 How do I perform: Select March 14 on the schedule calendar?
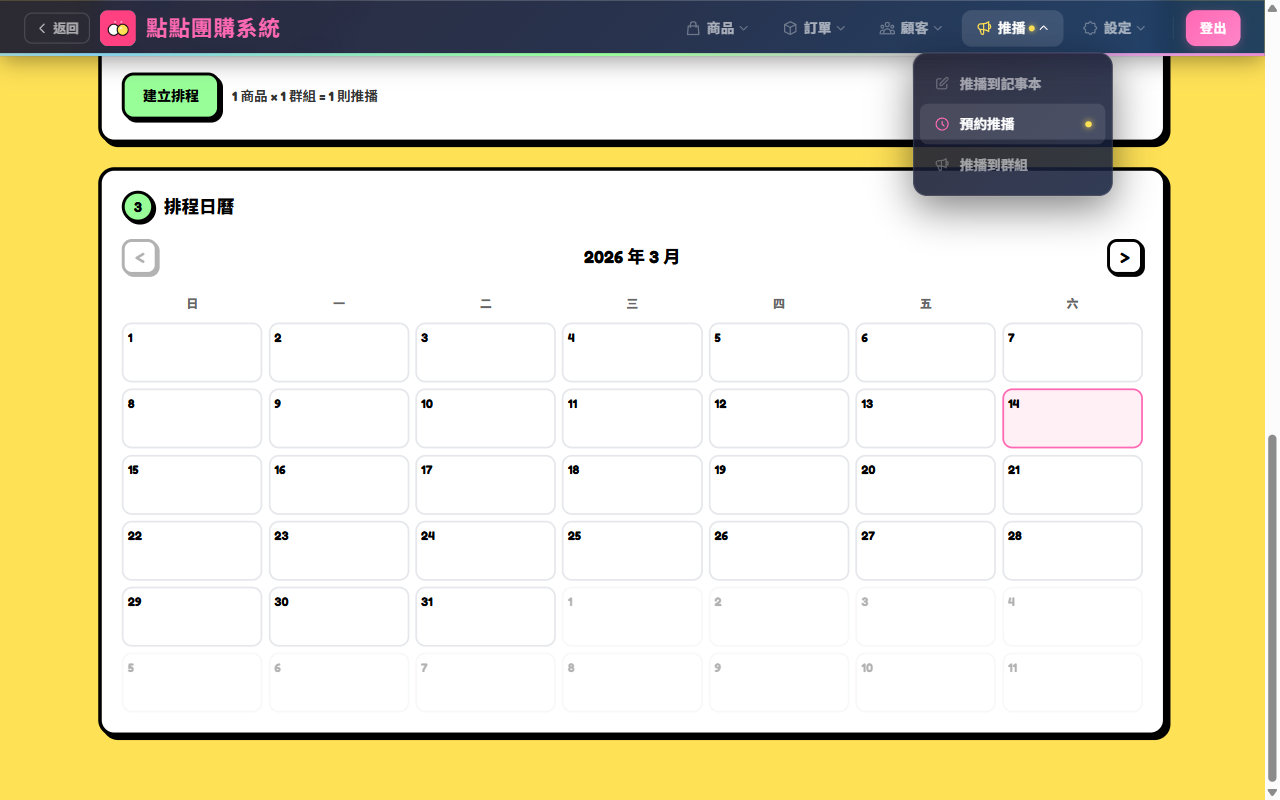click(x=1072, y=418)
